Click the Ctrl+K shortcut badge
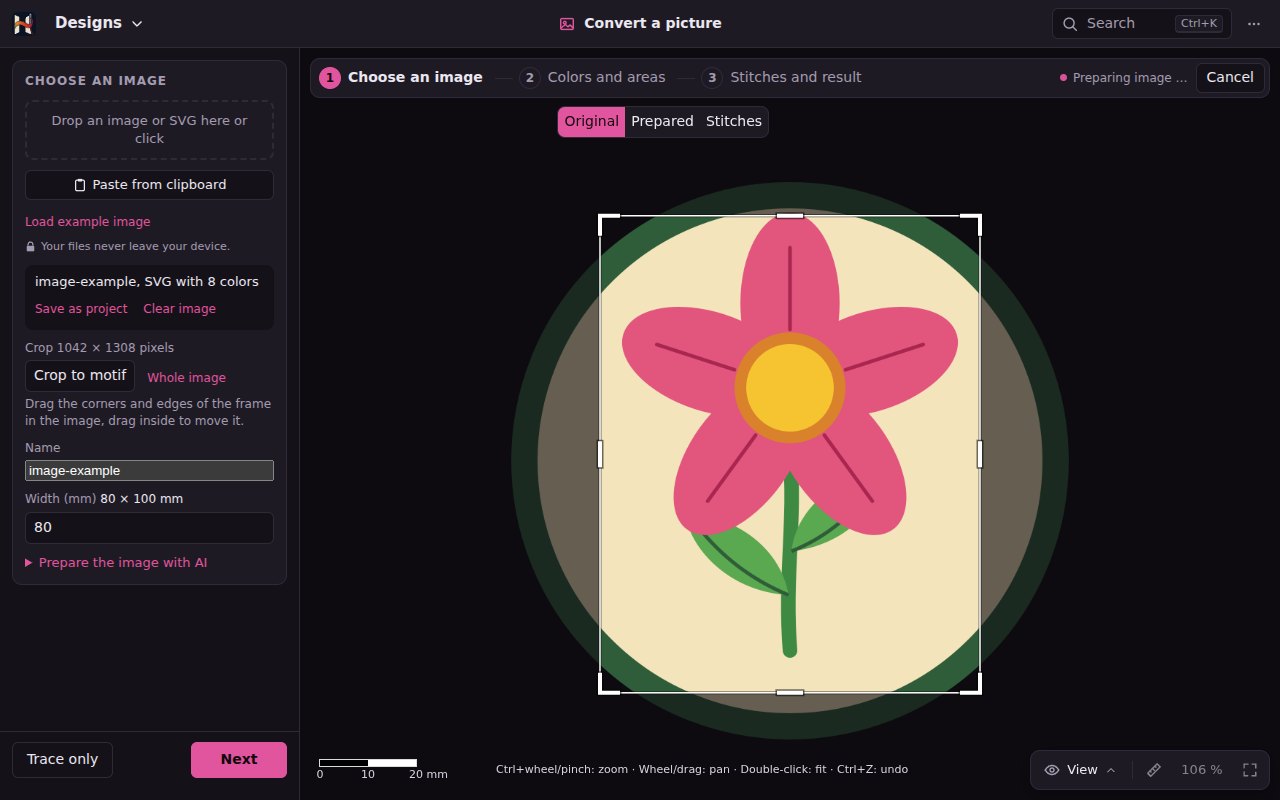Viewport: 1280px width, 800px height. [1199, 23]
